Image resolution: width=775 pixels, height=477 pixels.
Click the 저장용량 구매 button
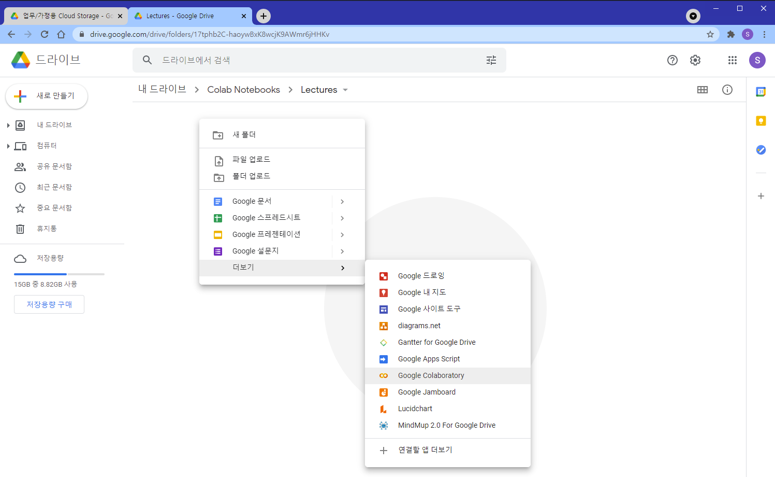point(49,304)
